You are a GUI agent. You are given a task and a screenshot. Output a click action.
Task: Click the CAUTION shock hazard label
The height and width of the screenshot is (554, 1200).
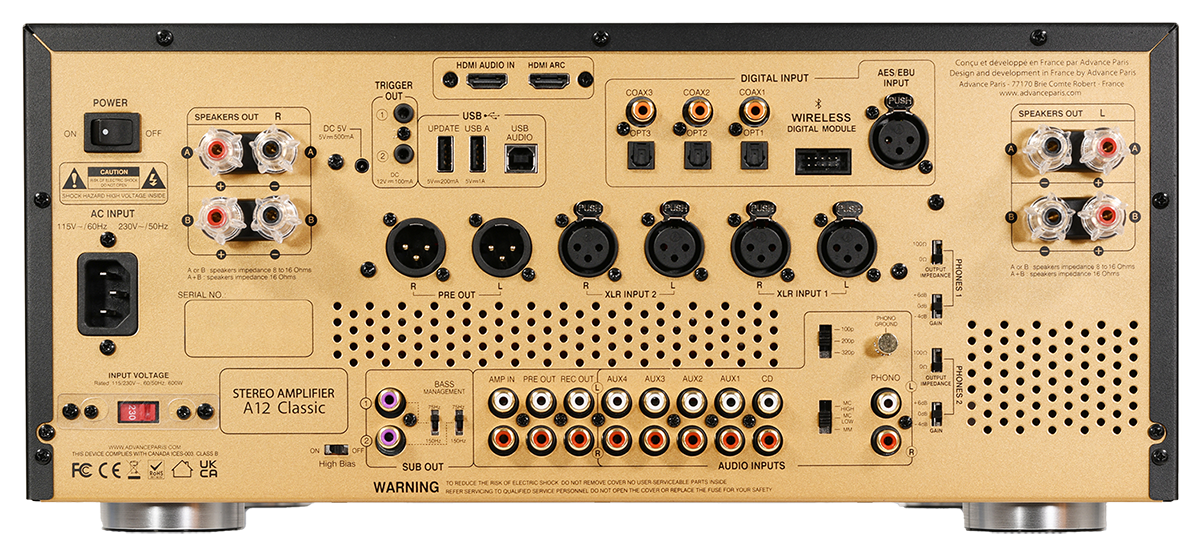click(x=111, y=181)
